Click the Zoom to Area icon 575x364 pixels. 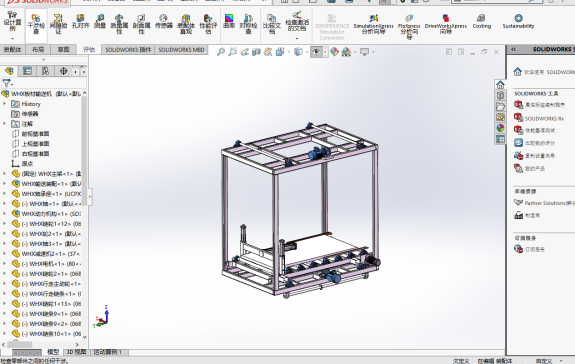[x=232, y=52]
